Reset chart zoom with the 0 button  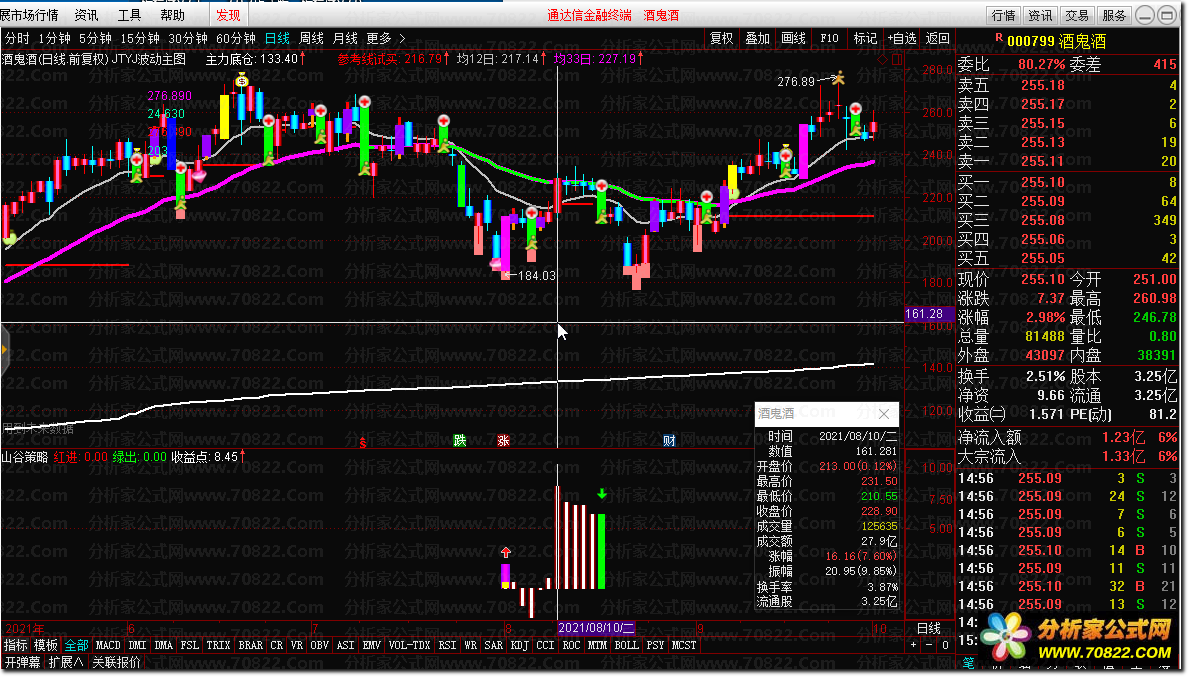coord(945,645)
